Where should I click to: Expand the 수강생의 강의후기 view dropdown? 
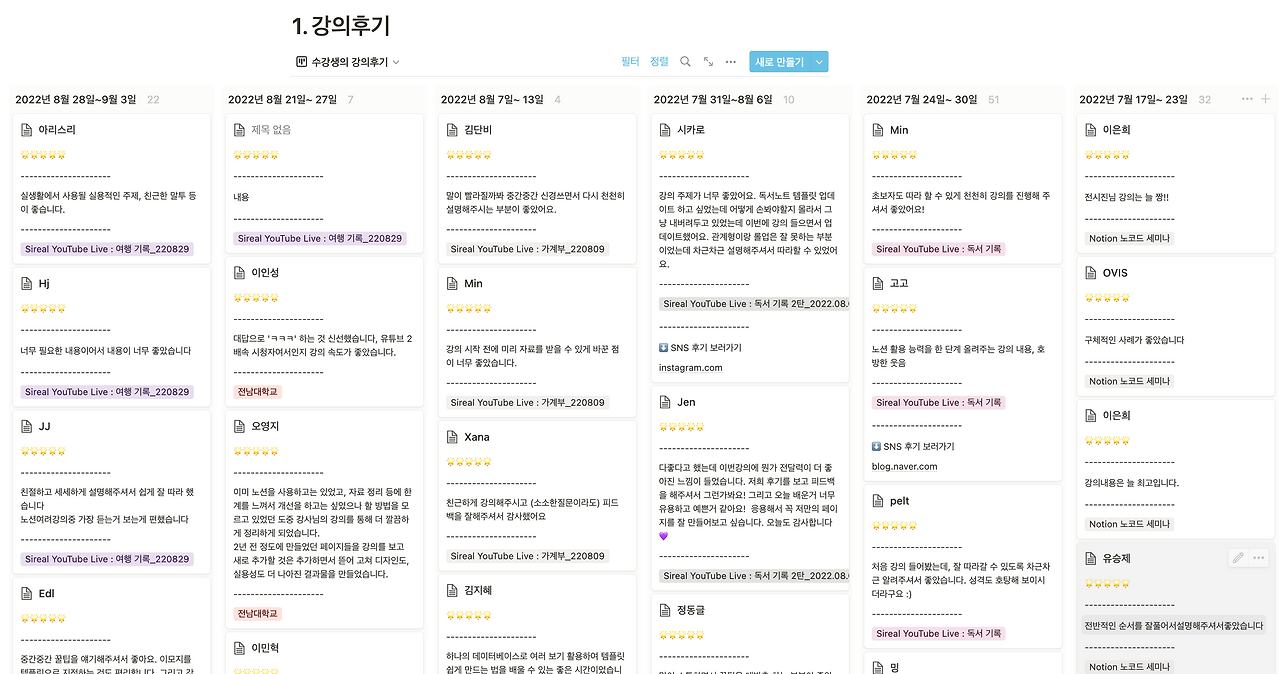click(396, 62)
